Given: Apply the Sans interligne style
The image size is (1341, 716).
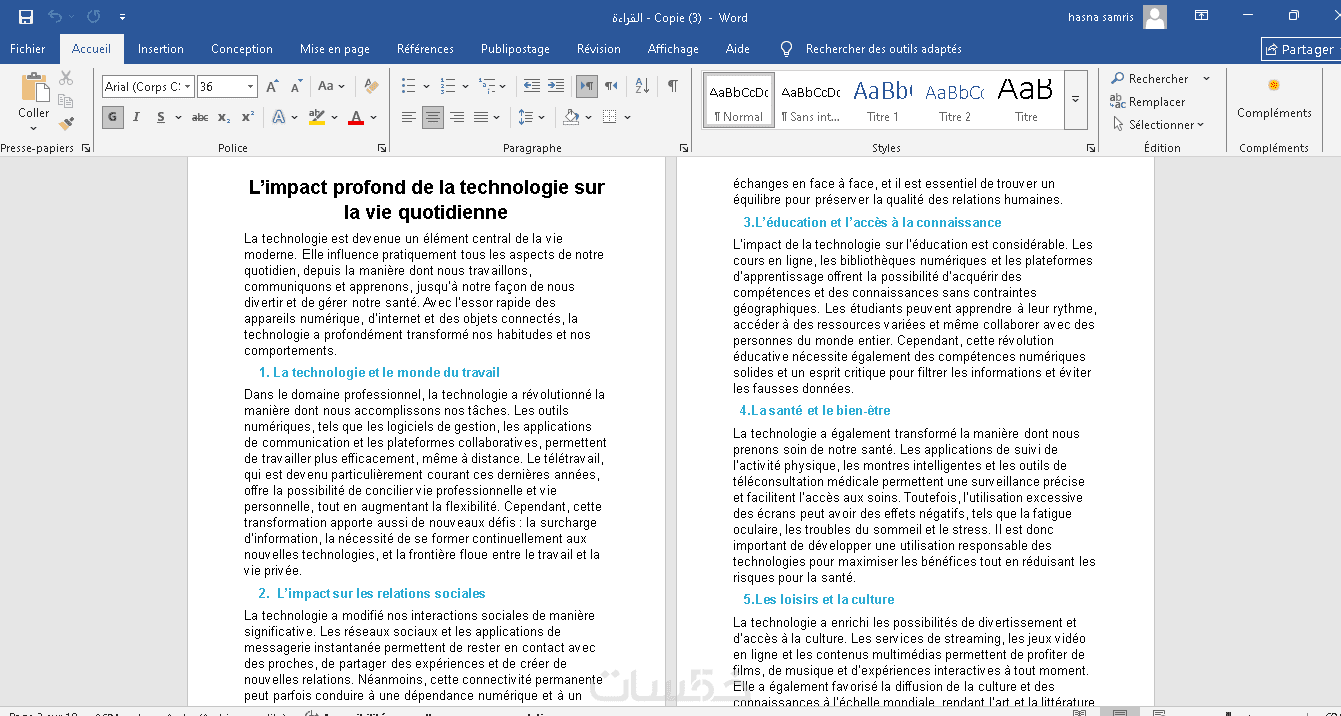Looking at the screenshot, I should coord(810,100).
